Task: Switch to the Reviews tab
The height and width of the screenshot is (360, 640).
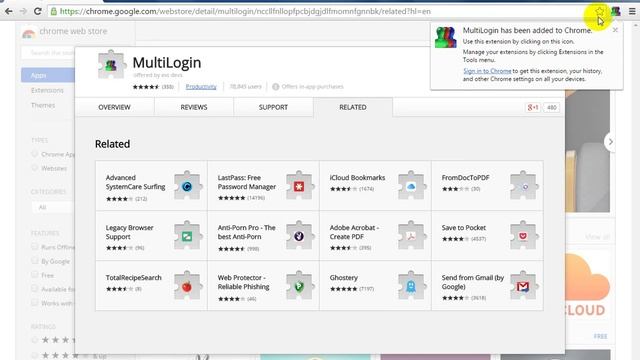Action: click(x=194, y=107)
